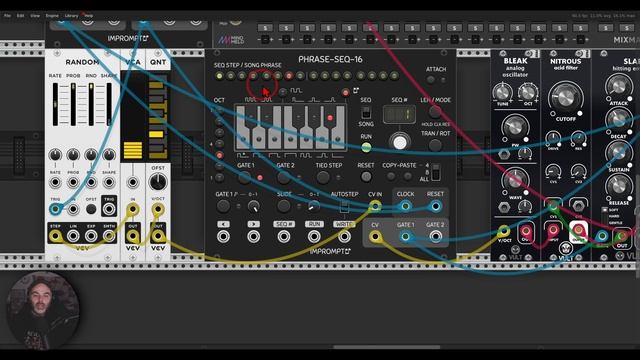Click the red lit seventh step light
This screenshot has width=640, height=360.
click(289, 76)
